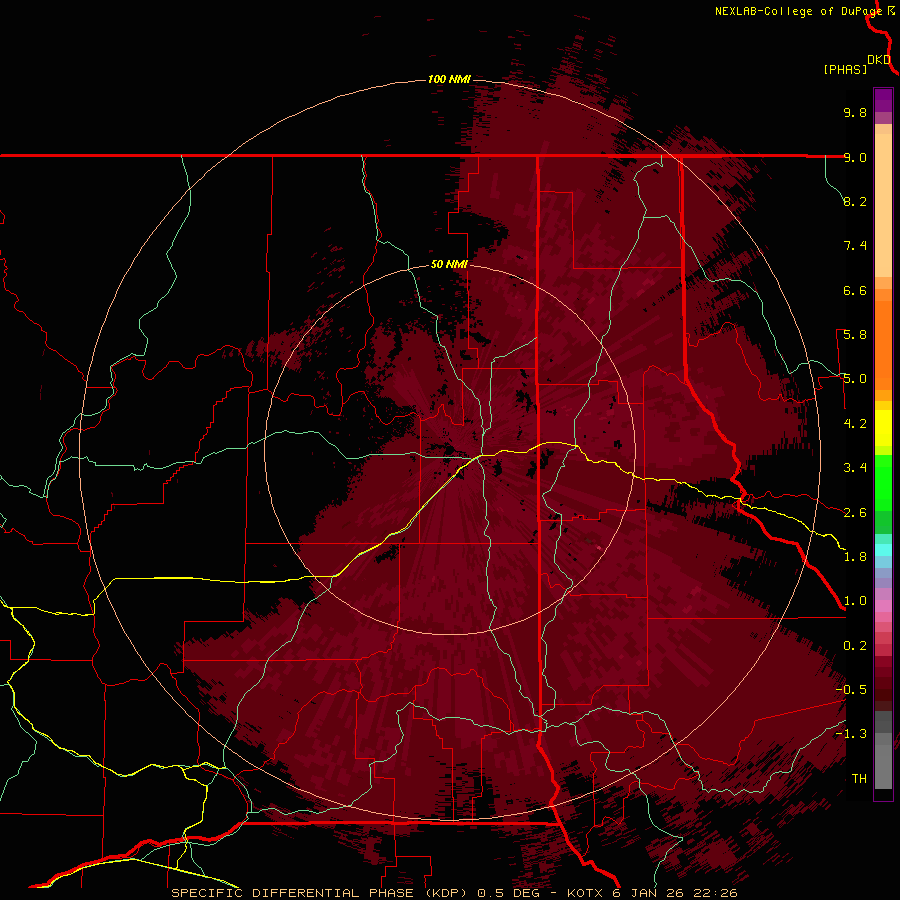
Task: Select the 6.6 scale value label
Action: click(x=855, y=290)
